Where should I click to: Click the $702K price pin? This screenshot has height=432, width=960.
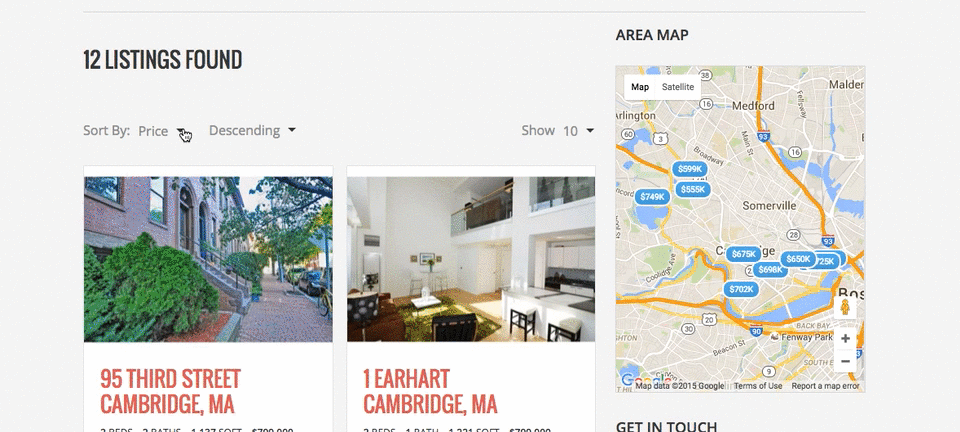pos(741,289)
